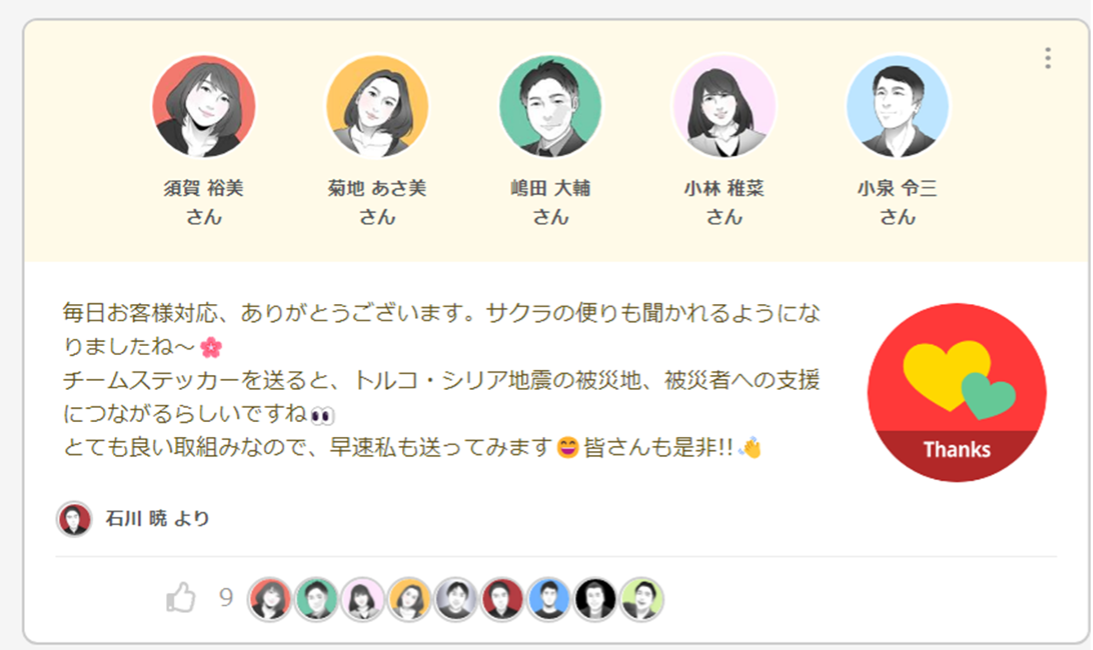The image size is (1093, 650).
Task: Select fourth liker avatar with orange background
Action: [410, 599]
